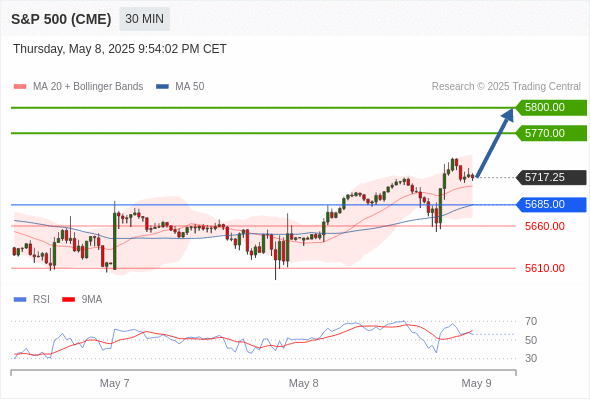
Task: Click the MA 20 + Bollinger Bands label
Action: point(88,87)
